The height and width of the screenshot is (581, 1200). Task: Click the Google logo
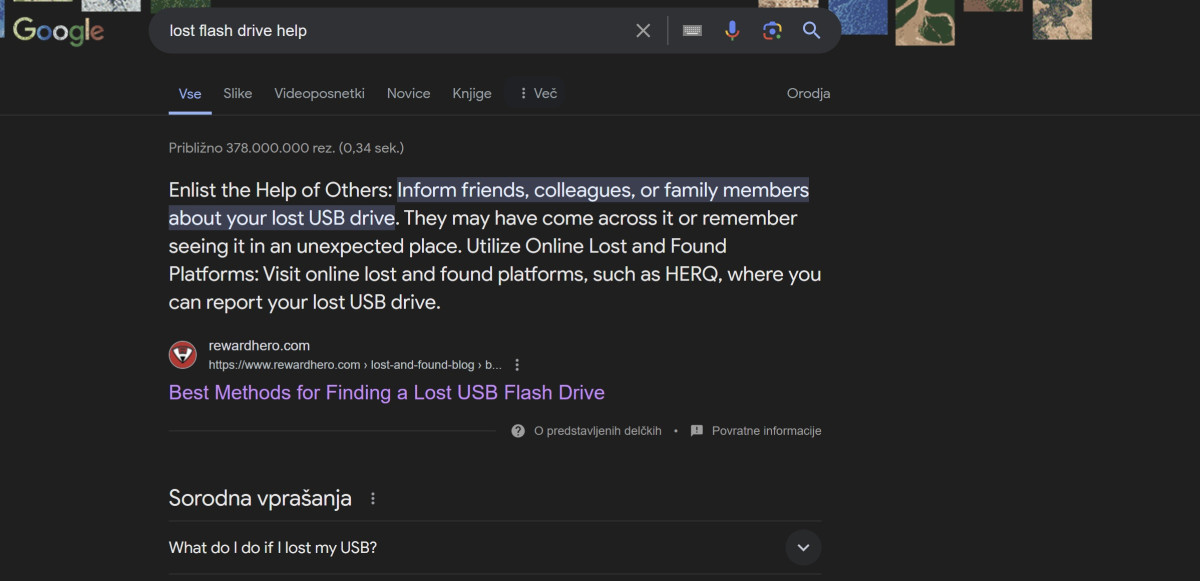pyautogui.click(x=58, y=31)
